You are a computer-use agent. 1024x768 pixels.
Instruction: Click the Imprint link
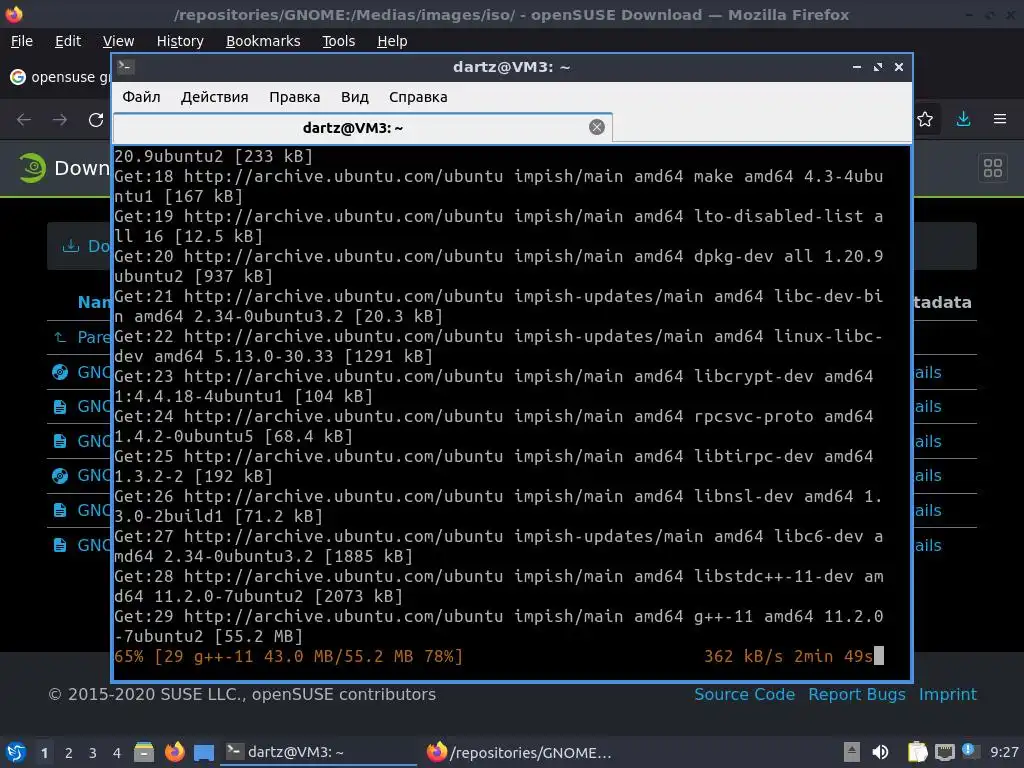click(948, 694)
